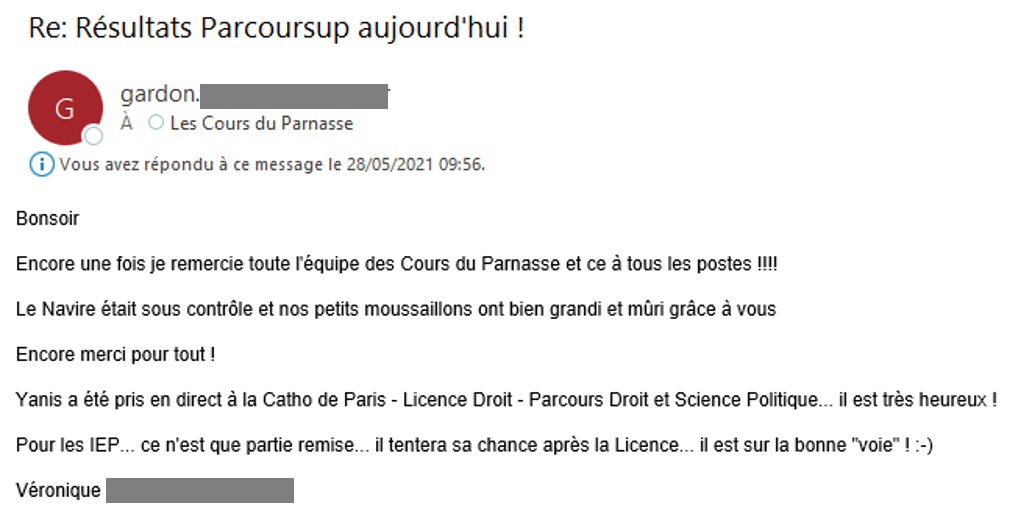
Task: Click the reply date 28/05/2021 09:56
Action: 415,164
